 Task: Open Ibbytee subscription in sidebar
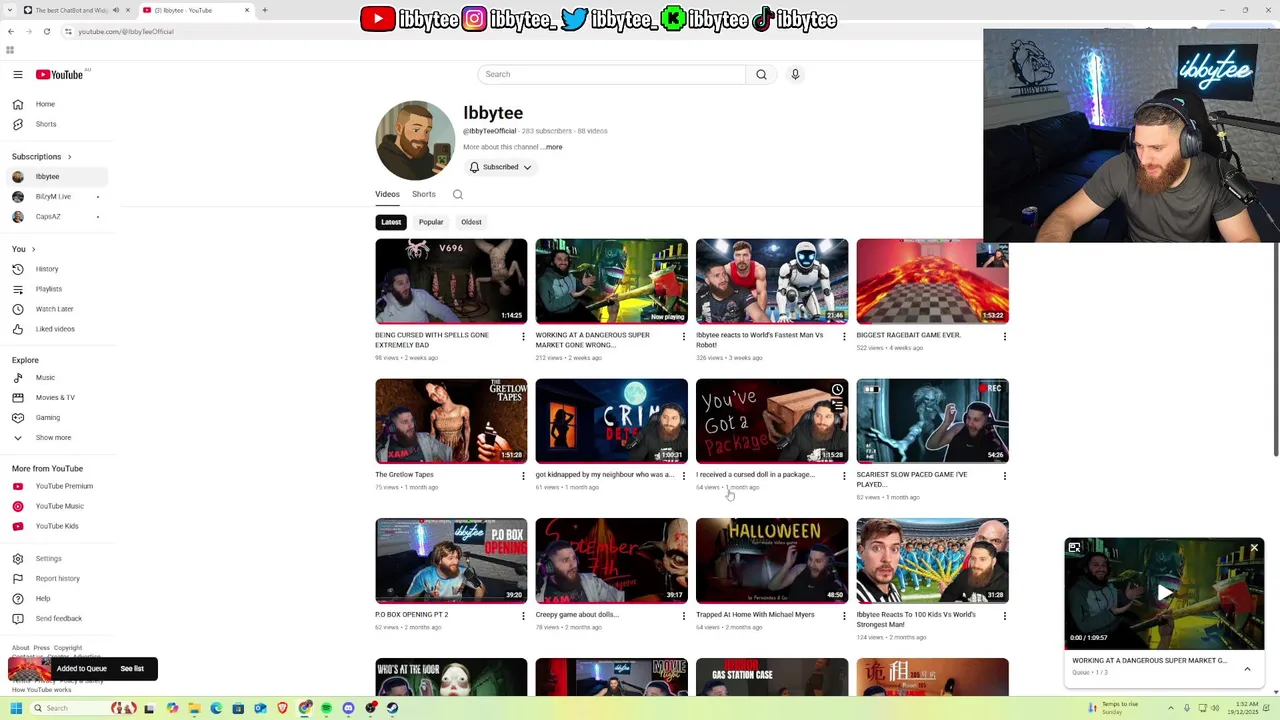(58, 177)
